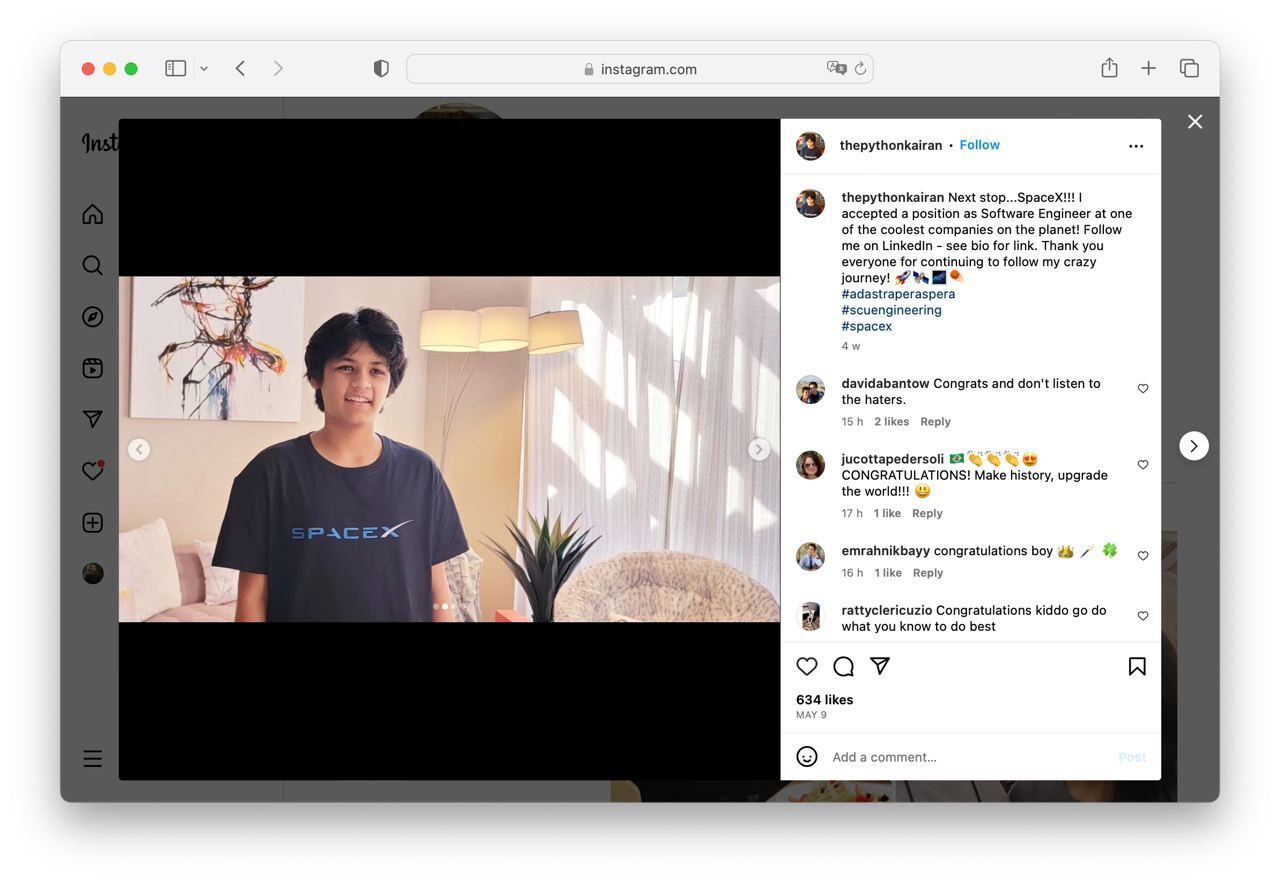1280x882 pixels.
Task: Go back a slide with the left arrow
Action: tap(139, 448)
